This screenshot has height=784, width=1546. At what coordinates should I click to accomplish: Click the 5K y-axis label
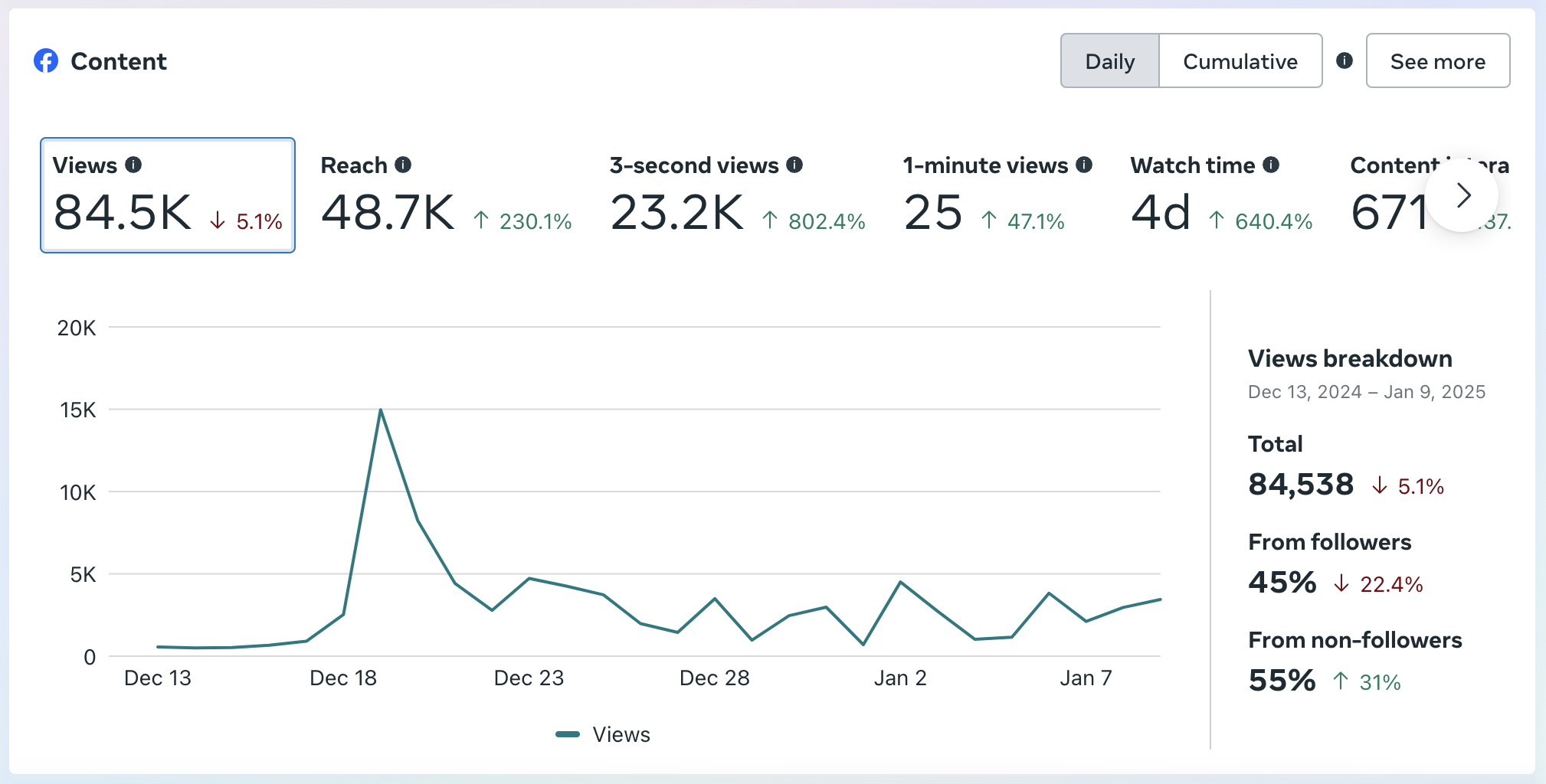[83, 574]
